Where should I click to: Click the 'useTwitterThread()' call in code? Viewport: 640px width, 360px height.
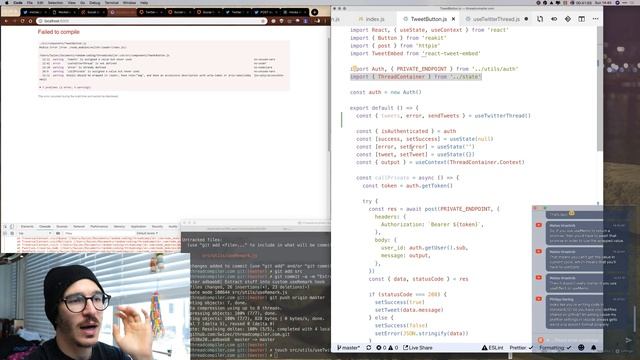point(502,116)
